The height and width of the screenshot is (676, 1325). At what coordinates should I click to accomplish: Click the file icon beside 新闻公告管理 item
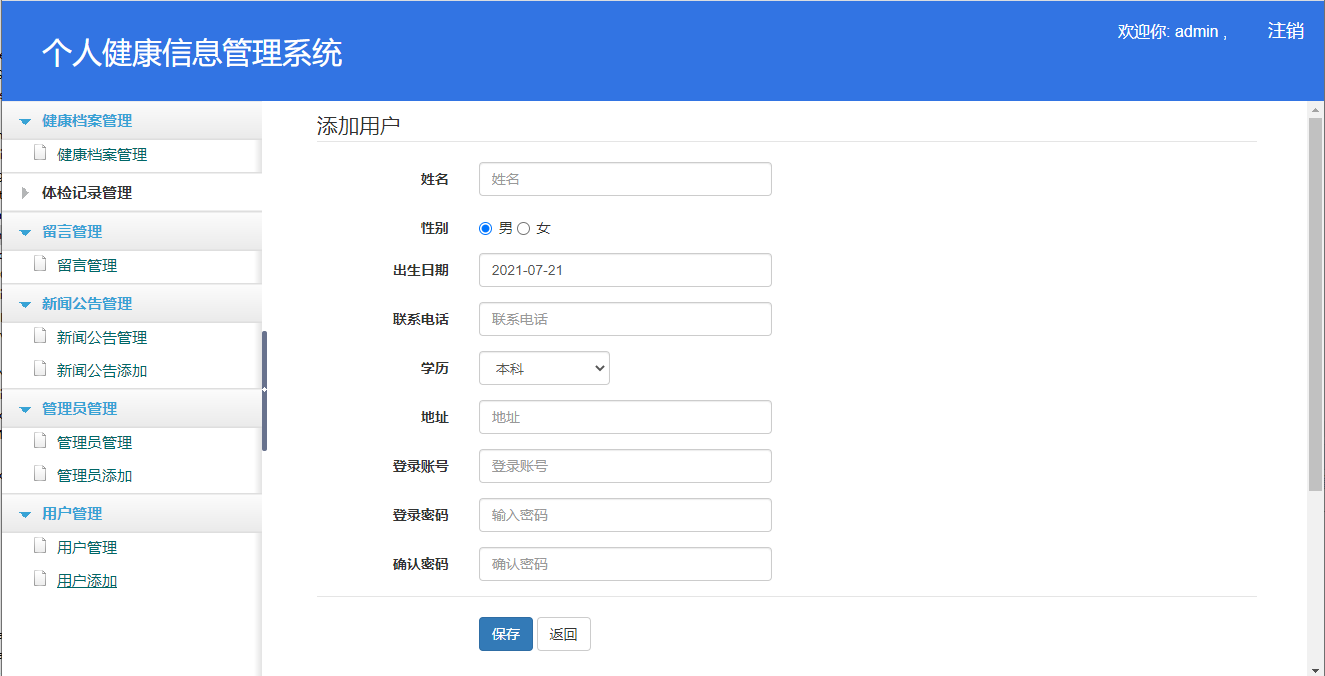(40, 336)
